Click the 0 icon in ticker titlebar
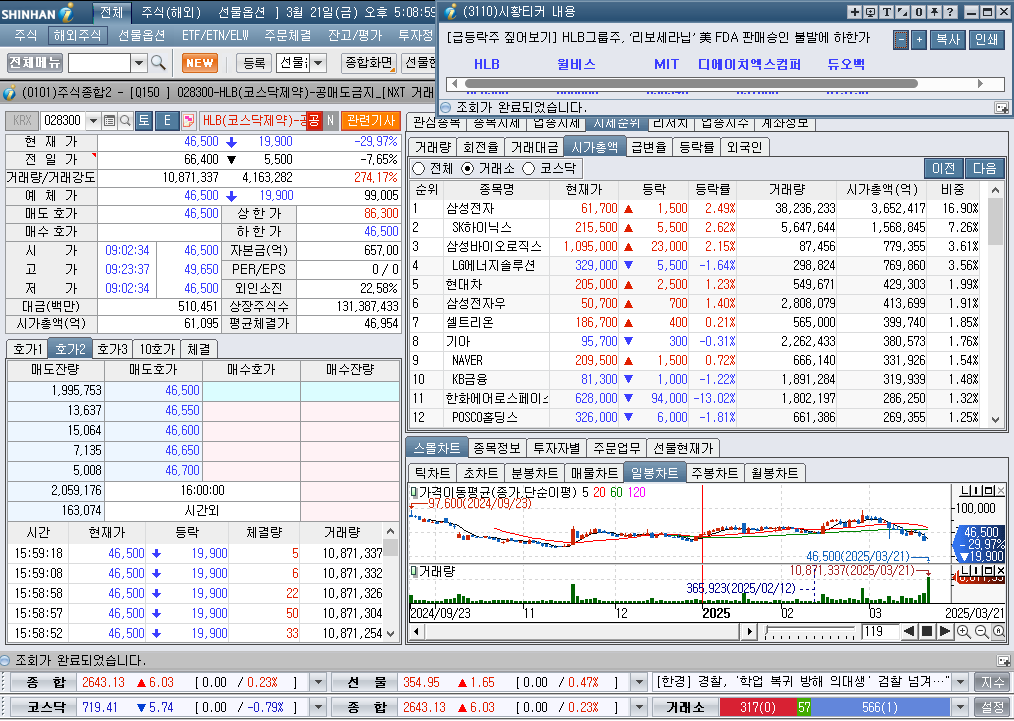Viewport: 1014px width, 721px height. click(918, 12)
